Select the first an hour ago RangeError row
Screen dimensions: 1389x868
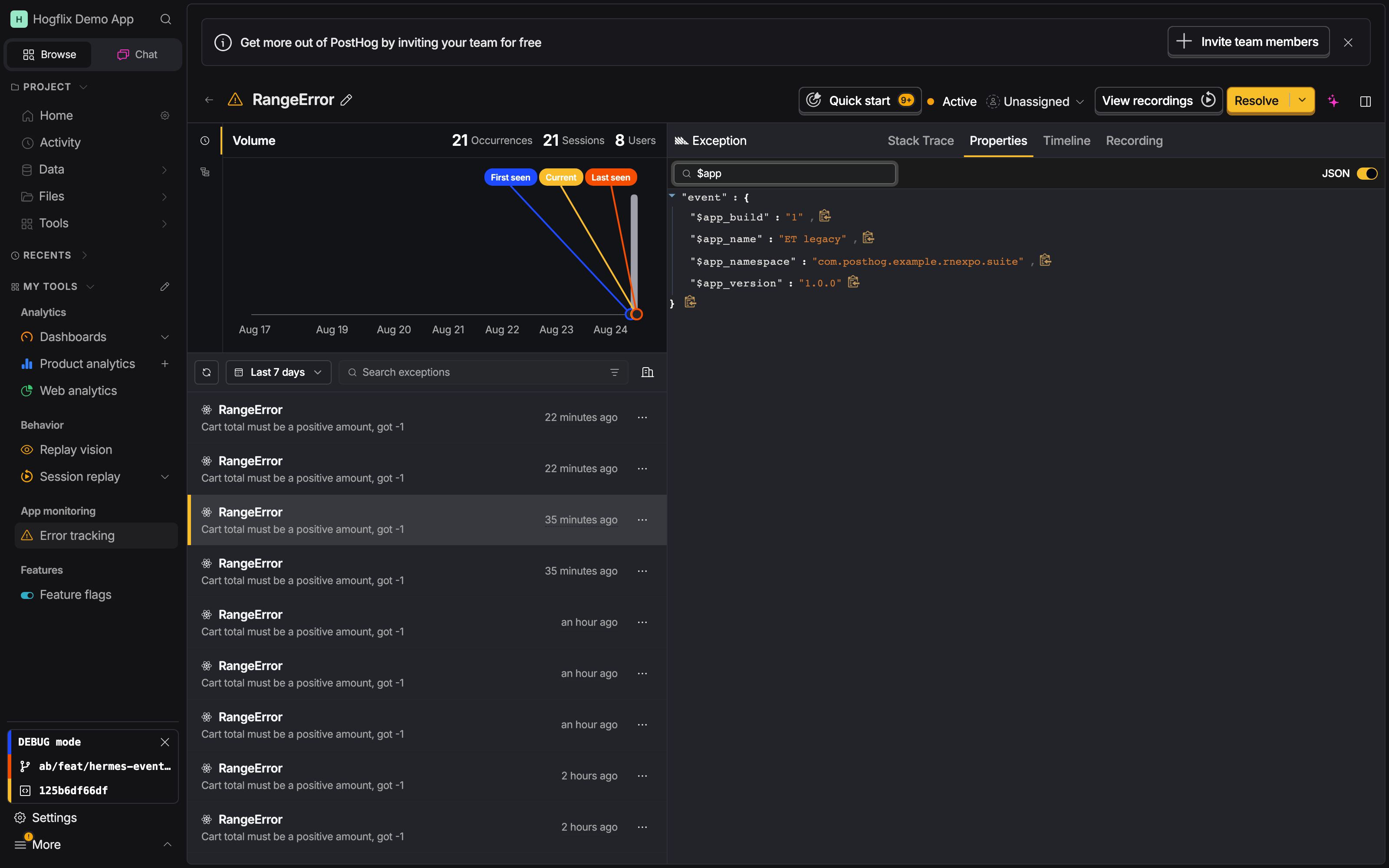point(427,623)
